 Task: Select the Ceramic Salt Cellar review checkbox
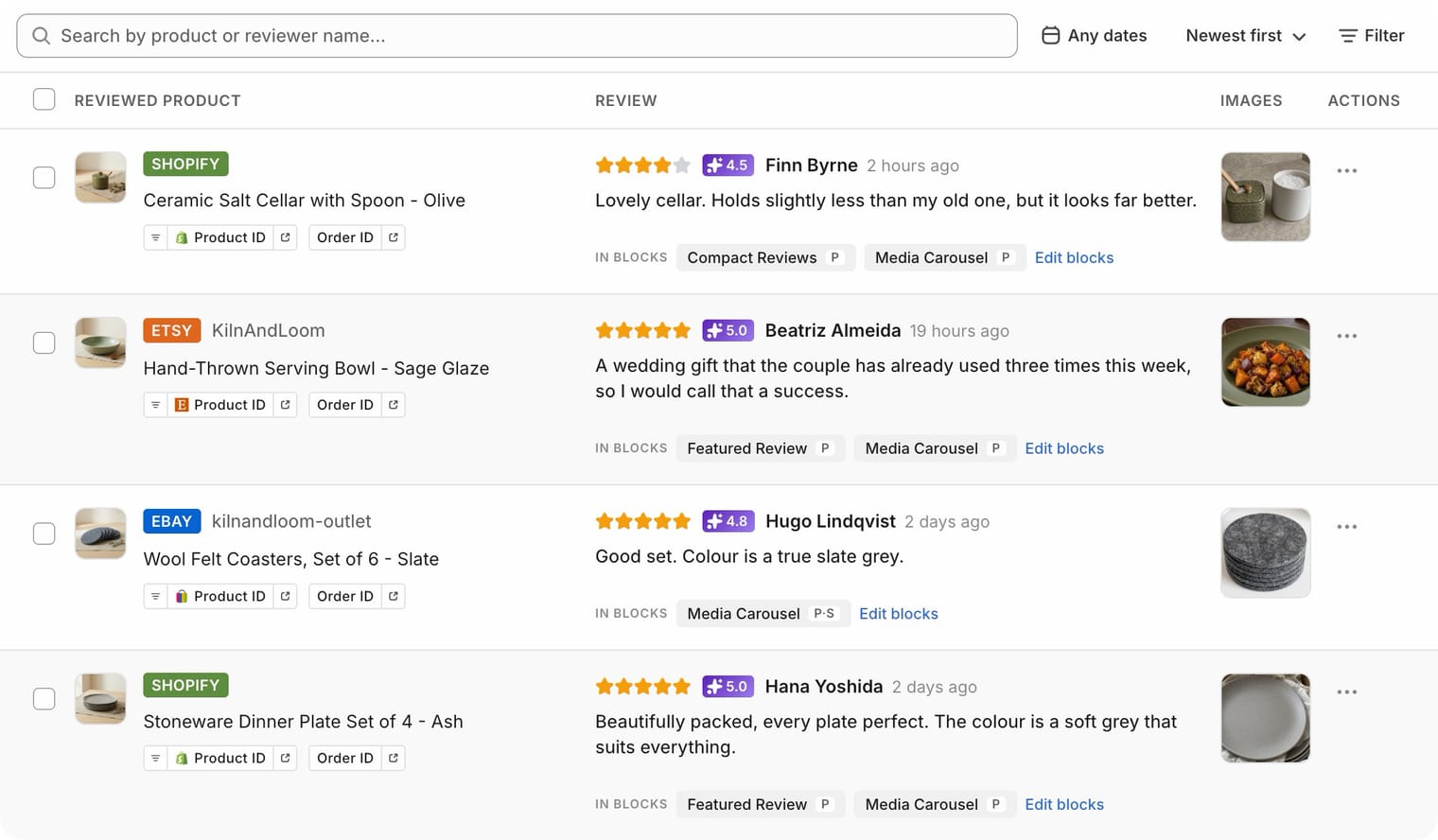coord(44,178)
